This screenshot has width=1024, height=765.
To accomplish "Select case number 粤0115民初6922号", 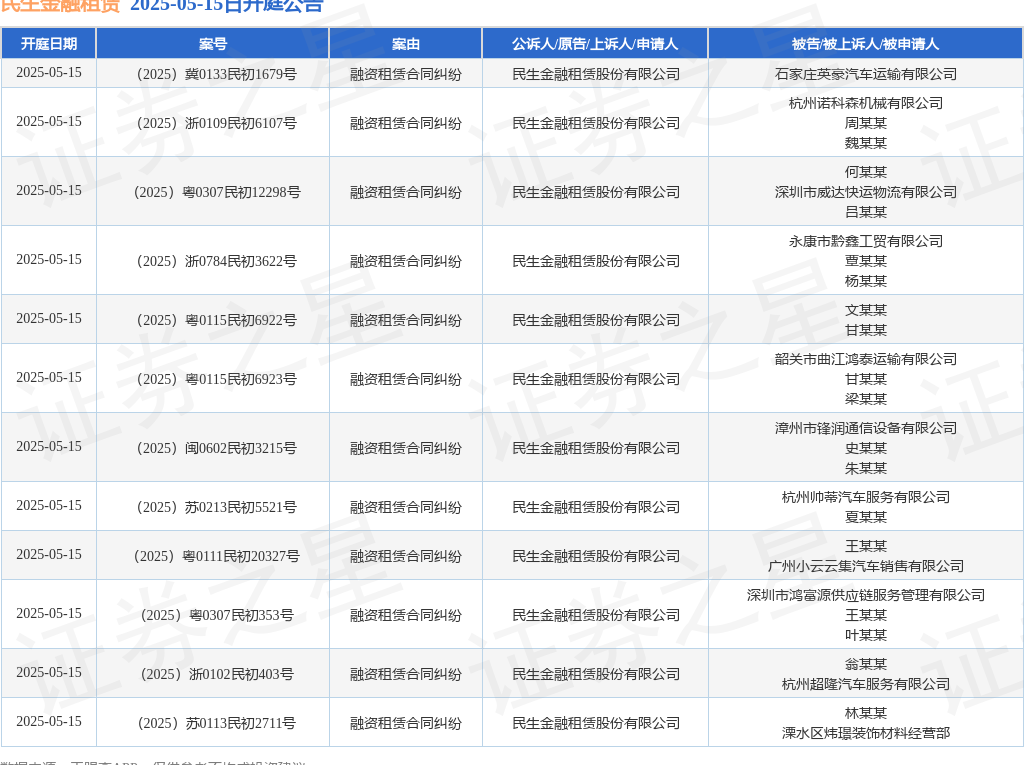I will point(240,320).
